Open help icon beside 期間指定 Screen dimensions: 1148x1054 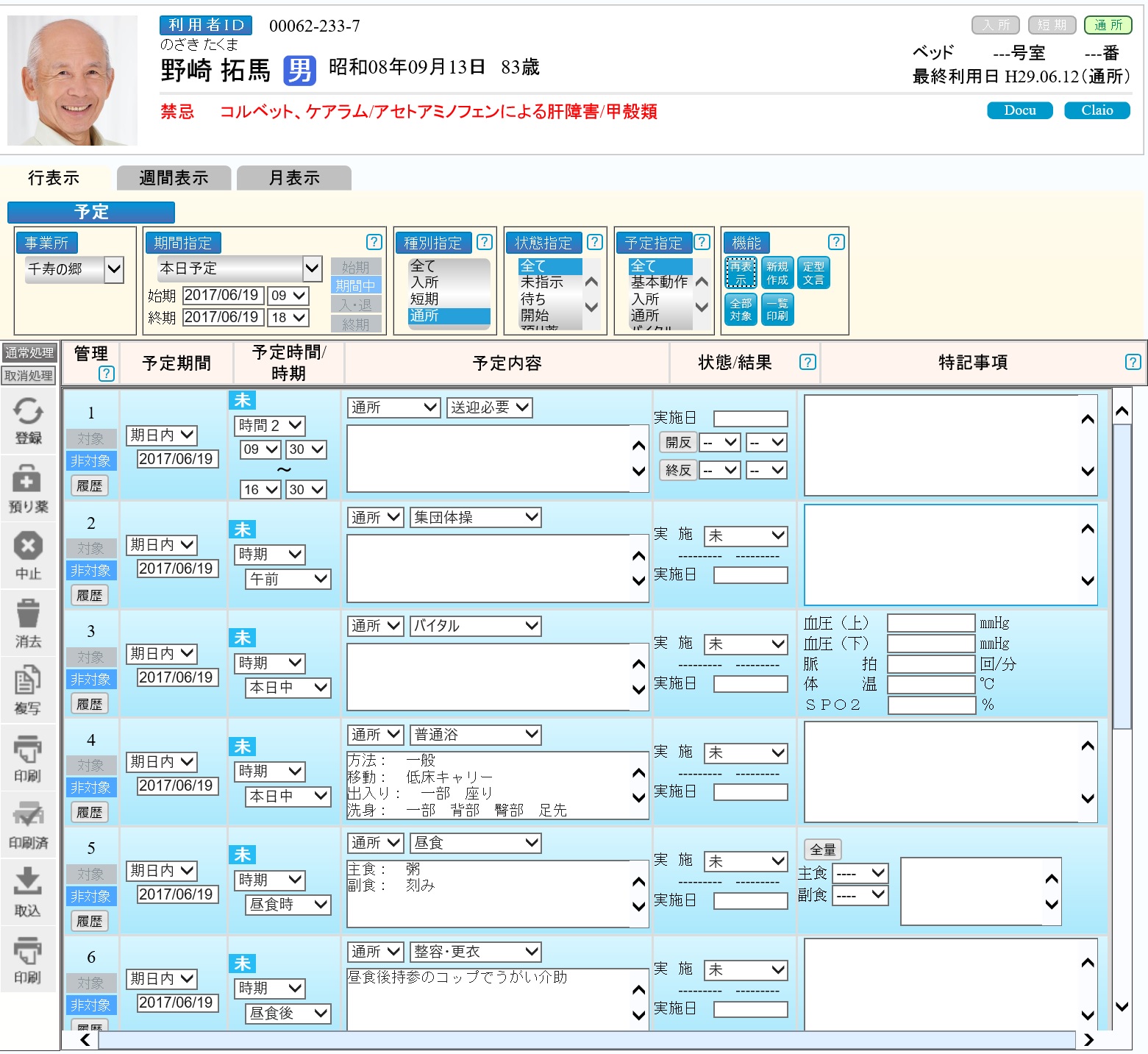point(374,242)
